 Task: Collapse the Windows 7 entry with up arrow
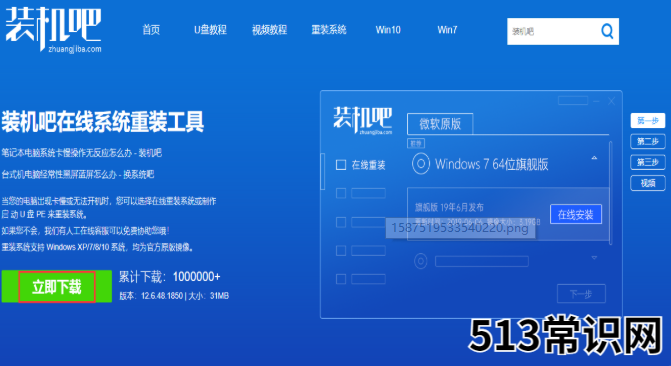tap(594, 158)
